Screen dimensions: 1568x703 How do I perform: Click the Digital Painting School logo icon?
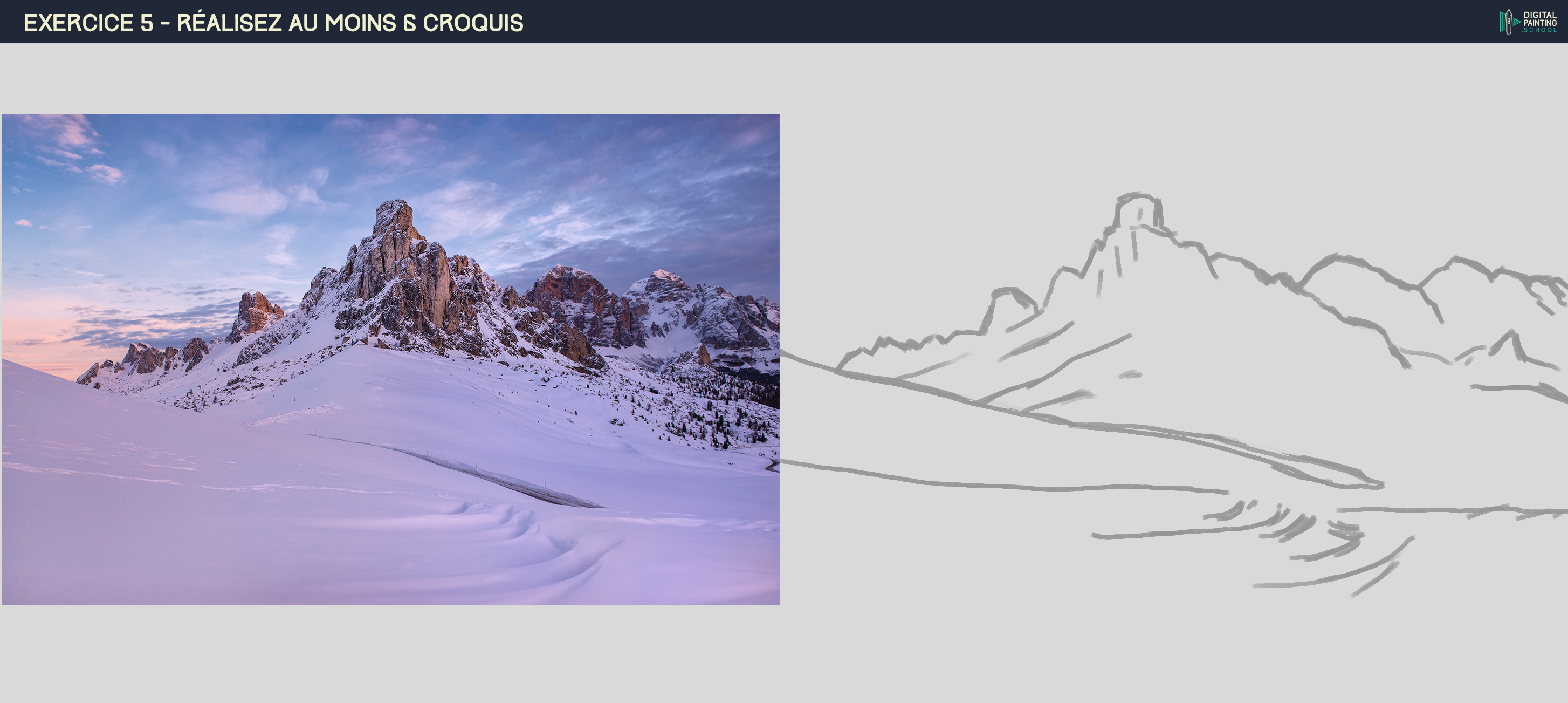1509,22
